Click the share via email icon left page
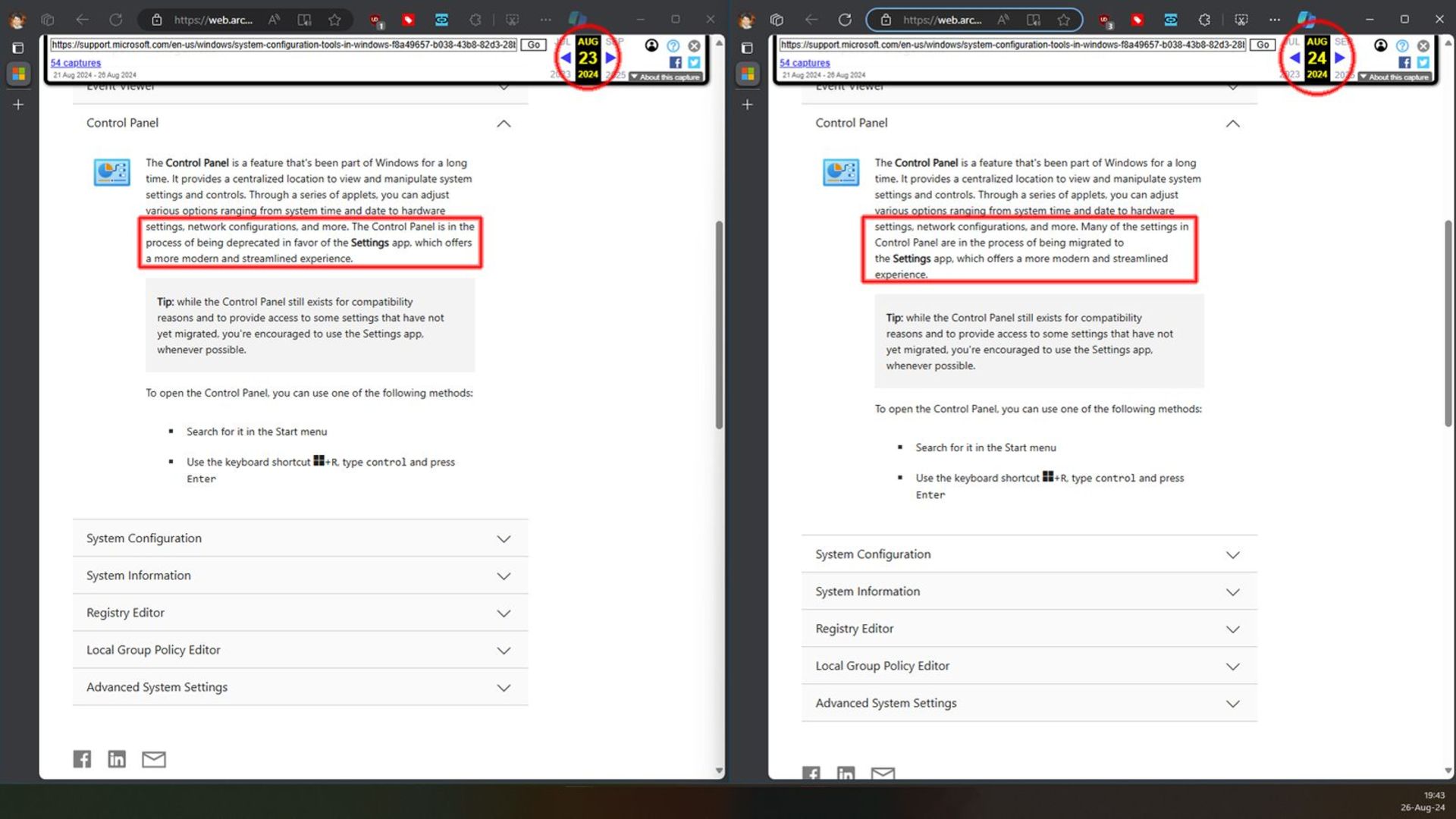Screen dimensions: 1456x819 tap(154, 759)
